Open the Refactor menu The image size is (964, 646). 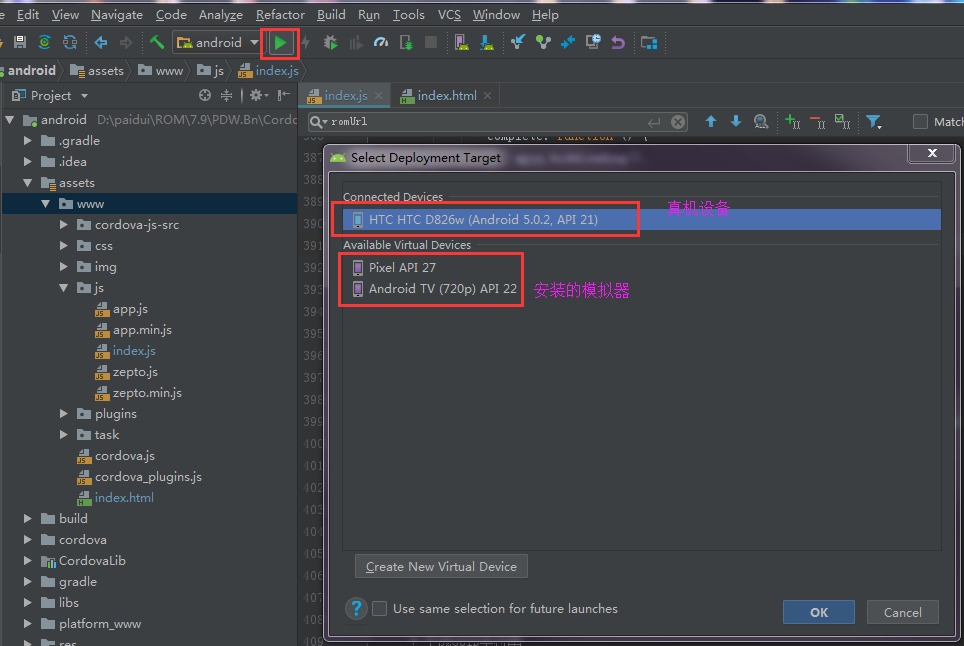[280, 14]
